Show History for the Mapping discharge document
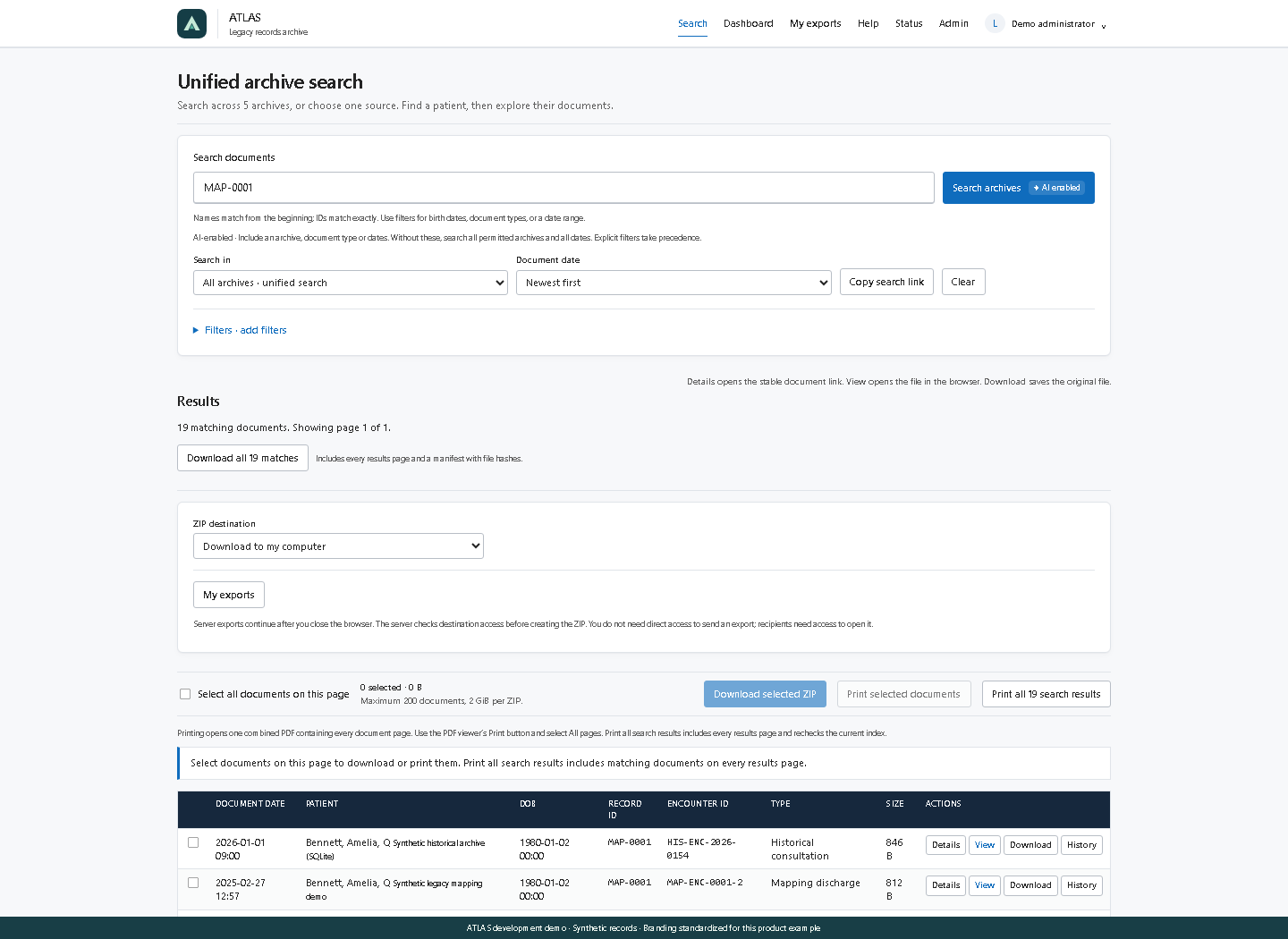The image size is (1288, 939). (x=1081, y=885)
